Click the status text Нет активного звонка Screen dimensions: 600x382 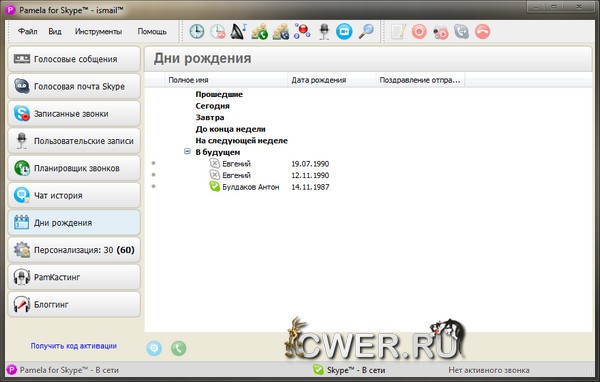coord(489,370)
